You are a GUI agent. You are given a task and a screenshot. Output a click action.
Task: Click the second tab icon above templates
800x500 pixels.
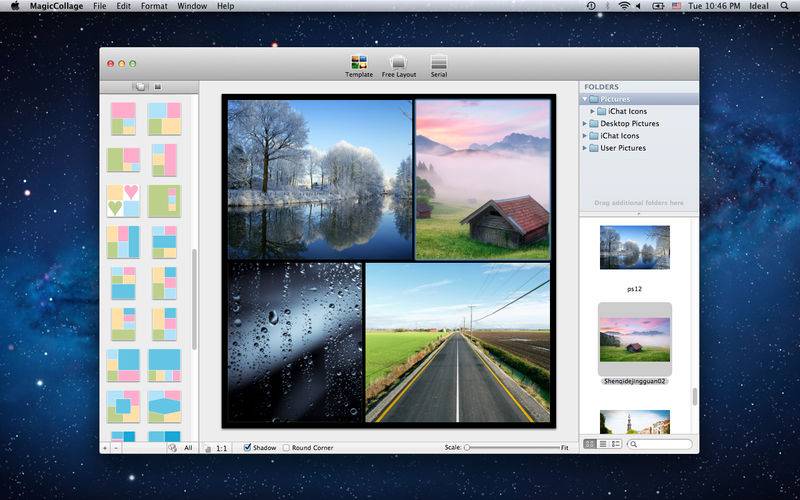158,87
